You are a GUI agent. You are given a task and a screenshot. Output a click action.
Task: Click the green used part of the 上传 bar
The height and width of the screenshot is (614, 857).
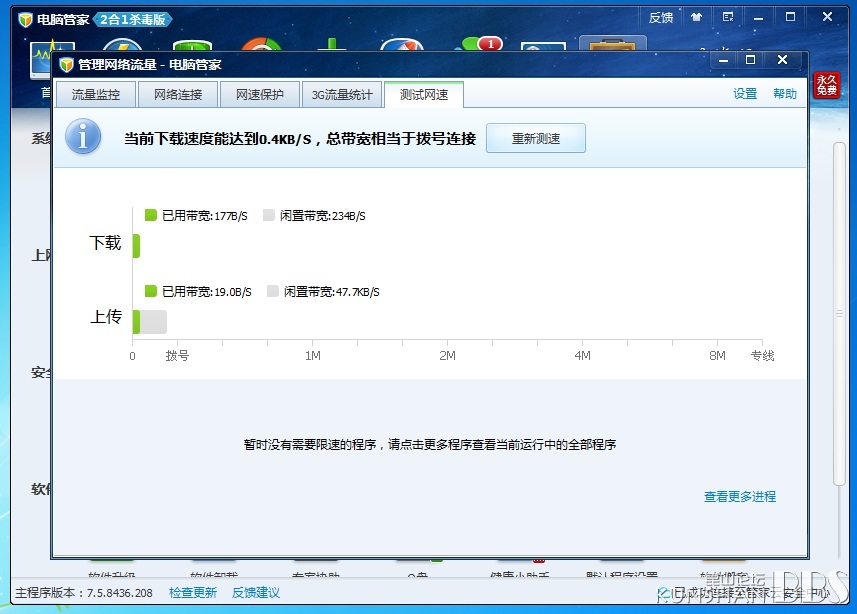[x=137, y=321]
